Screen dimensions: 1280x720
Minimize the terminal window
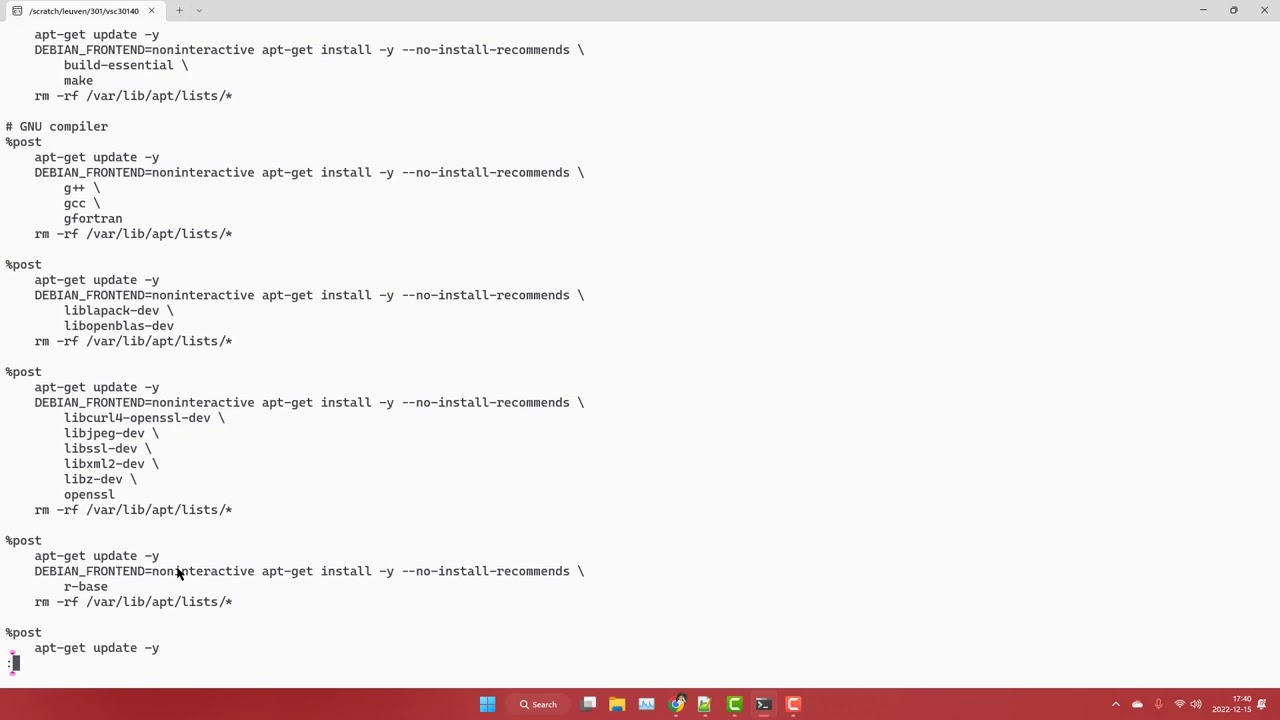tap(1203, 10)
